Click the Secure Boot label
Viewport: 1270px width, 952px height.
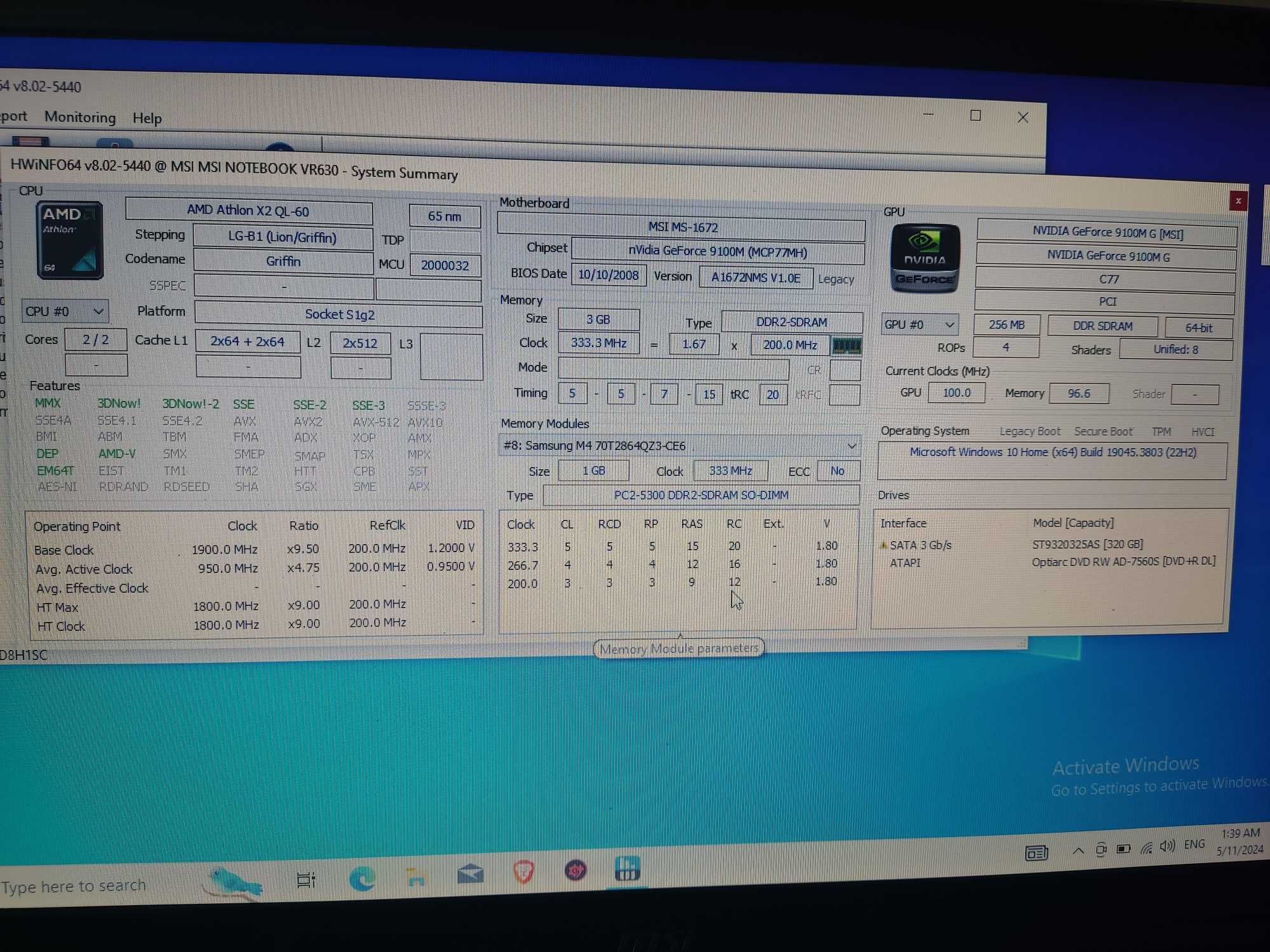1103,432
